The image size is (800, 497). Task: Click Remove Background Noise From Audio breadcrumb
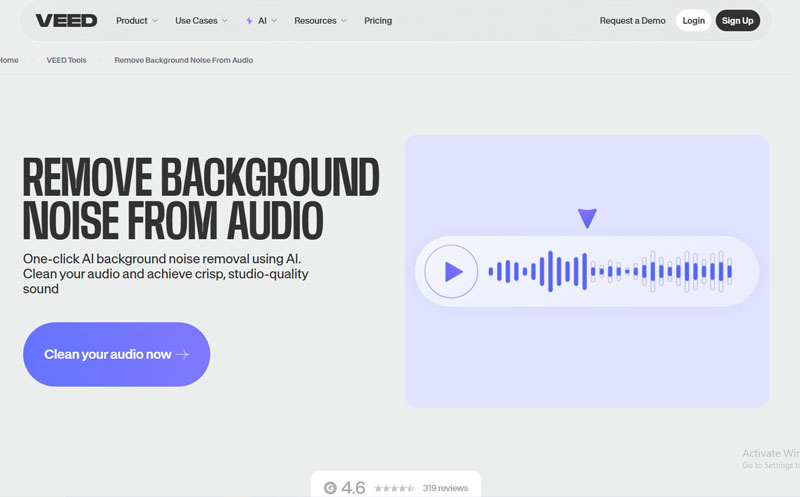click(184, 60)
